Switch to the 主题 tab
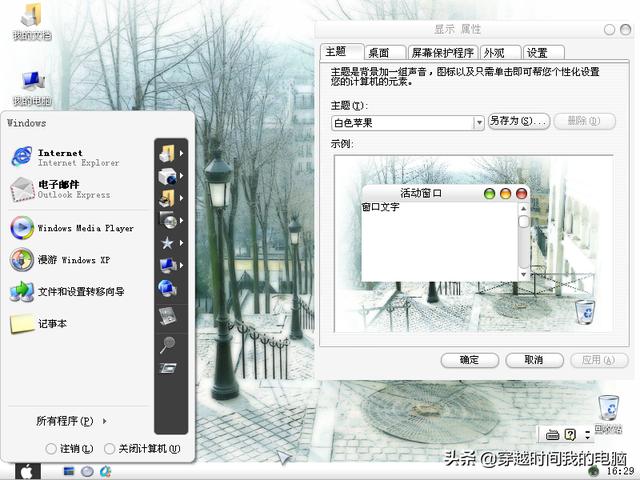 click(x=342, y=52)
